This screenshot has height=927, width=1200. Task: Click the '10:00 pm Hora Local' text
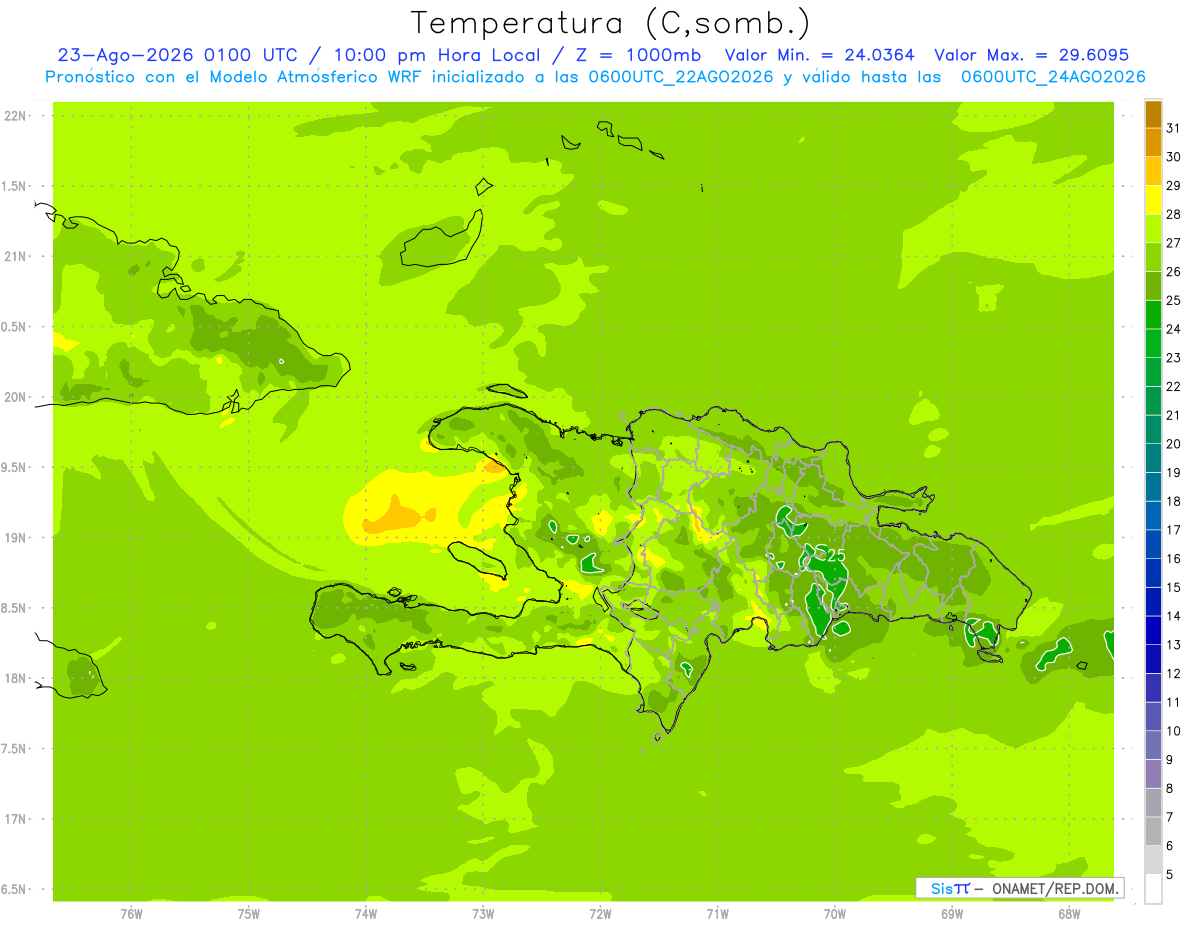point(443,56)
